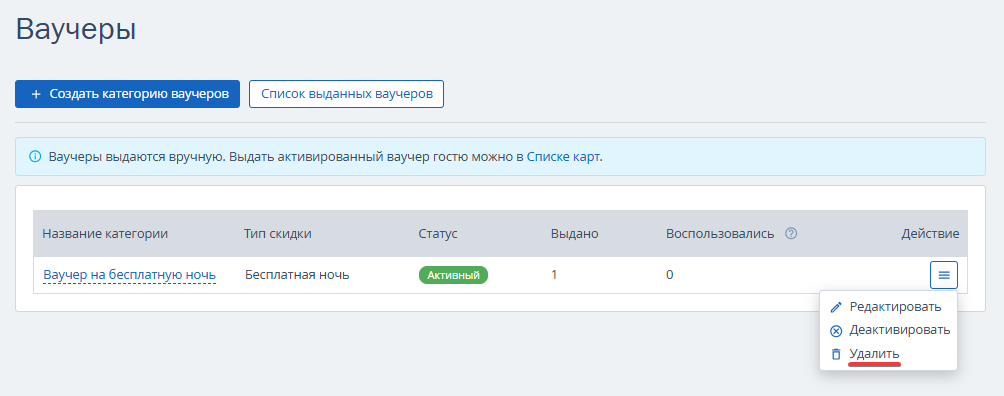Click the Статус column header
Screen dimensions: 1004x396
tap(438, 234)
